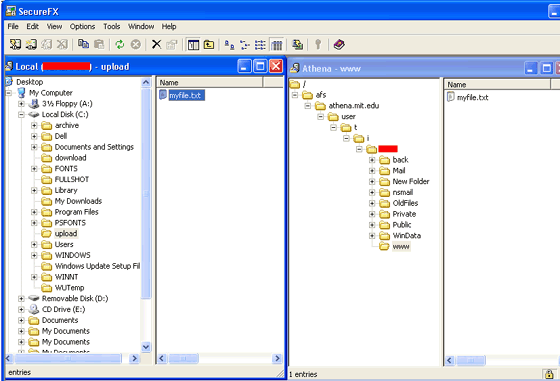Select the remote www folder
The width and height of the screenshot is (560, 381).
pyautogui.click(x=401, y=246)
